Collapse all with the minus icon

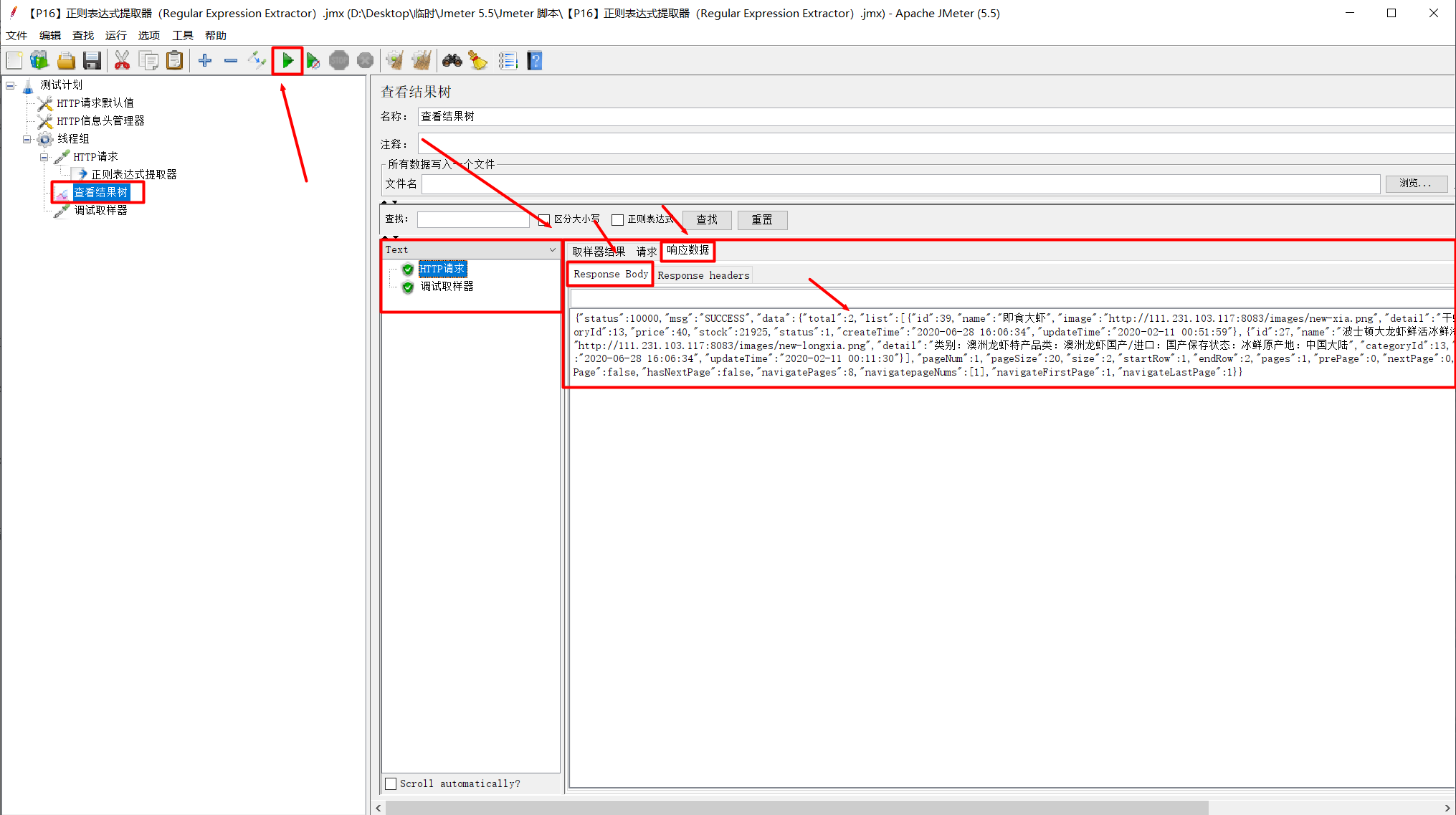(x=231, y=61)
